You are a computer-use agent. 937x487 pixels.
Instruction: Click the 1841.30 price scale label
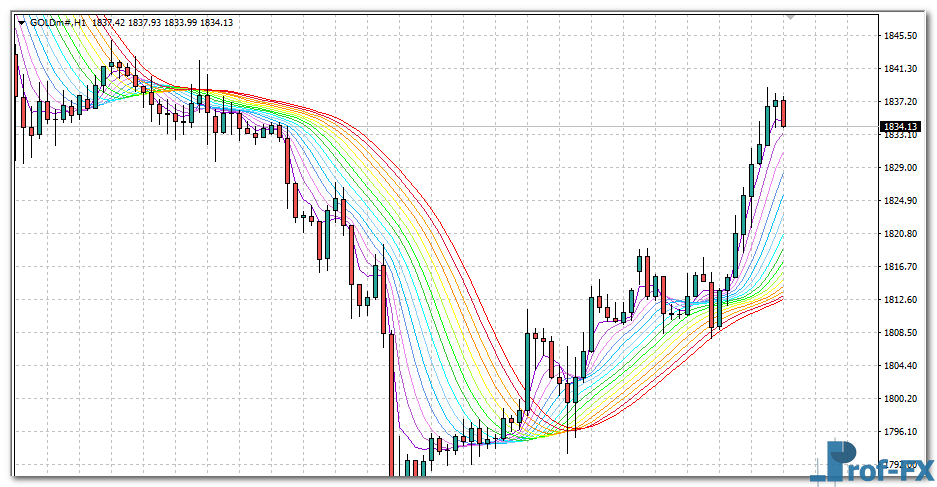click(x=900, y=69)
